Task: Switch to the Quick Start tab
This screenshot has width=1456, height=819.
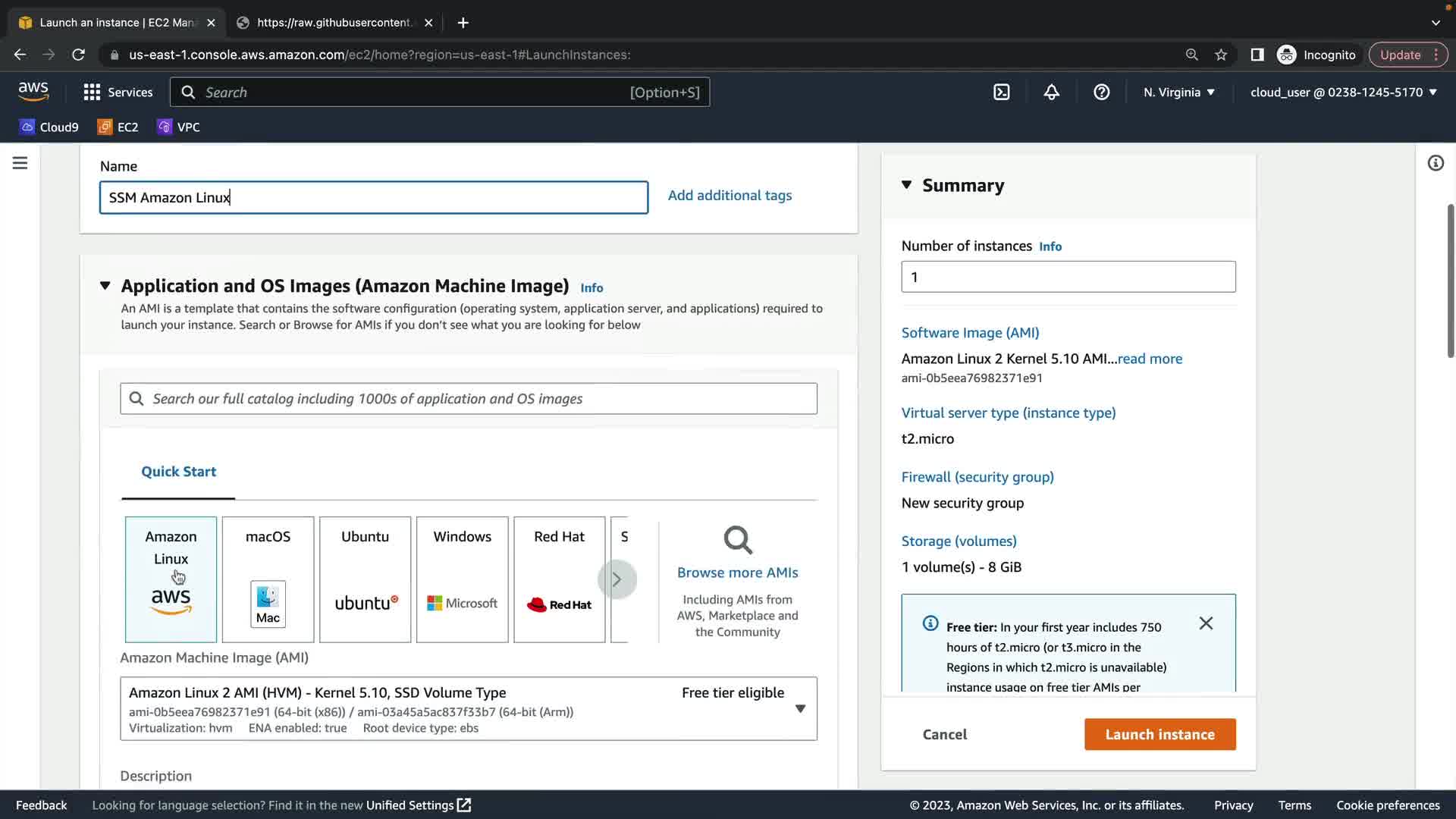Action: [178, 472]
